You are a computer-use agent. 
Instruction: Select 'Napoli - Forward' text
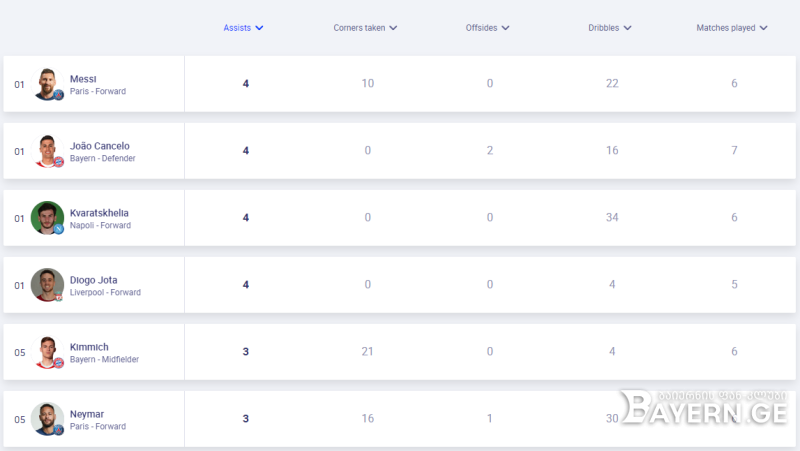(x=100, y=225)
